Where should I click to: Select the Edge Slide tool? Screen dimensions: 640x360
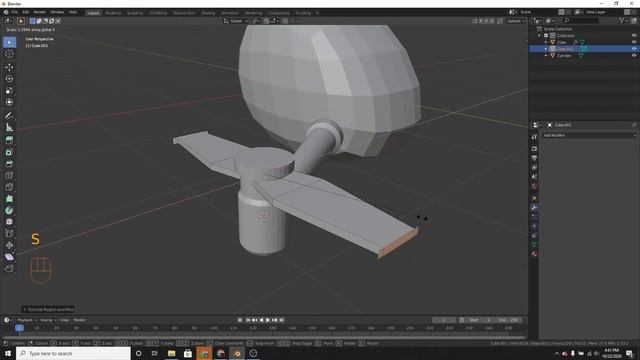(9, 233)
